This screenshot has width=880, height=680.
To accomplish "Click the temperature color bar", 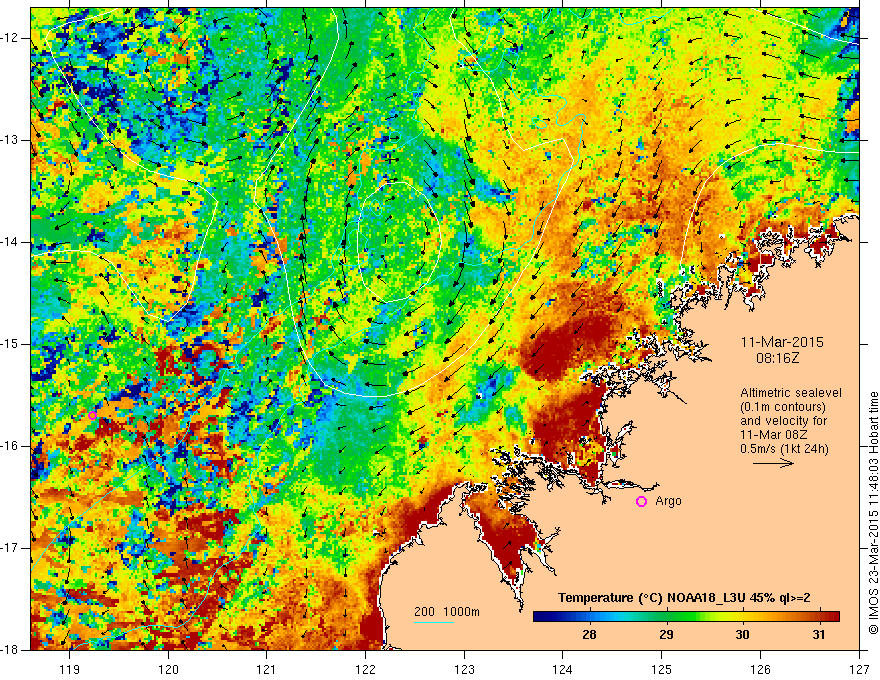I will [686, 617].
